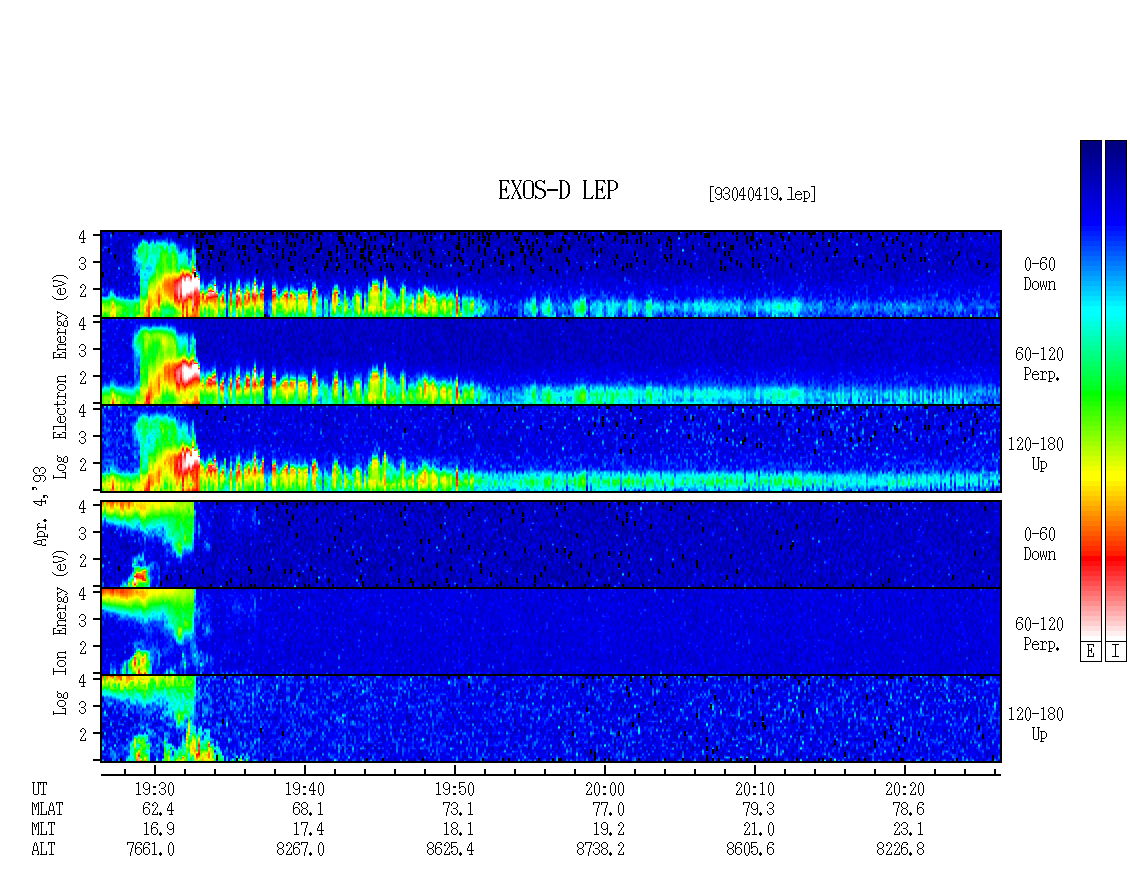Click the ALT value 7661.0
The width and height of the screenshot is (1130, 875).
[x=151, y=850]
